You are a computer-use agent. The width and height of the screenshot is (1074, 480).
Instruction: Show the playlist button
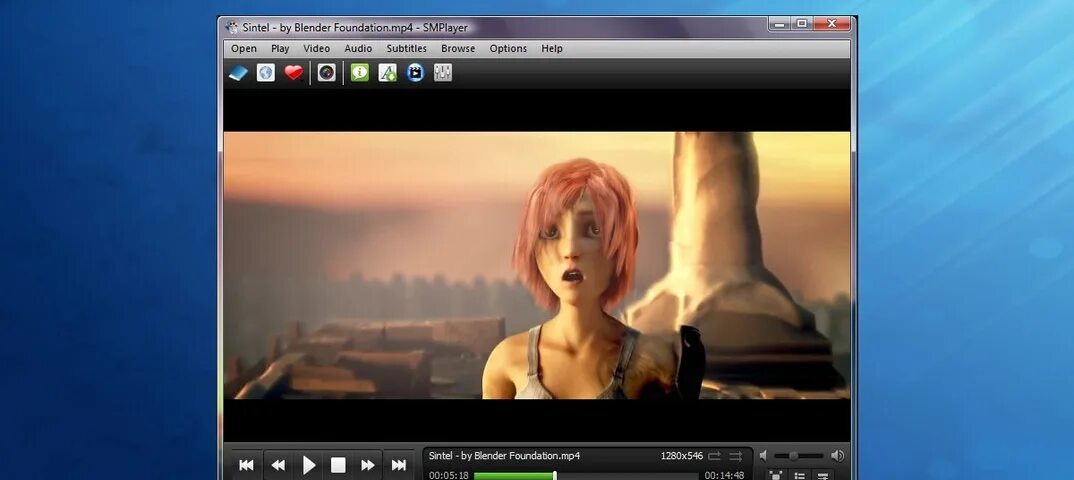click(799, 475)
